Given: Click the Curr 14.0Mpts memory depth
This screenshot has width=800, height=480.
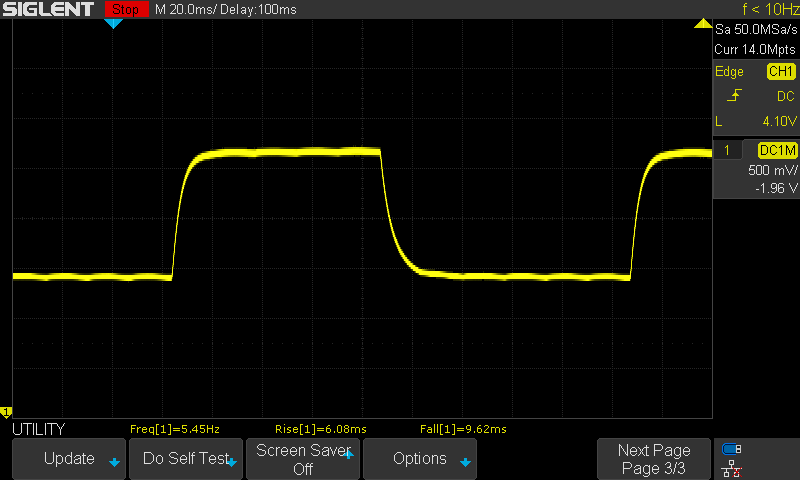Looking at the screenshot, I should pyautogui.click(x=755, y=49).
